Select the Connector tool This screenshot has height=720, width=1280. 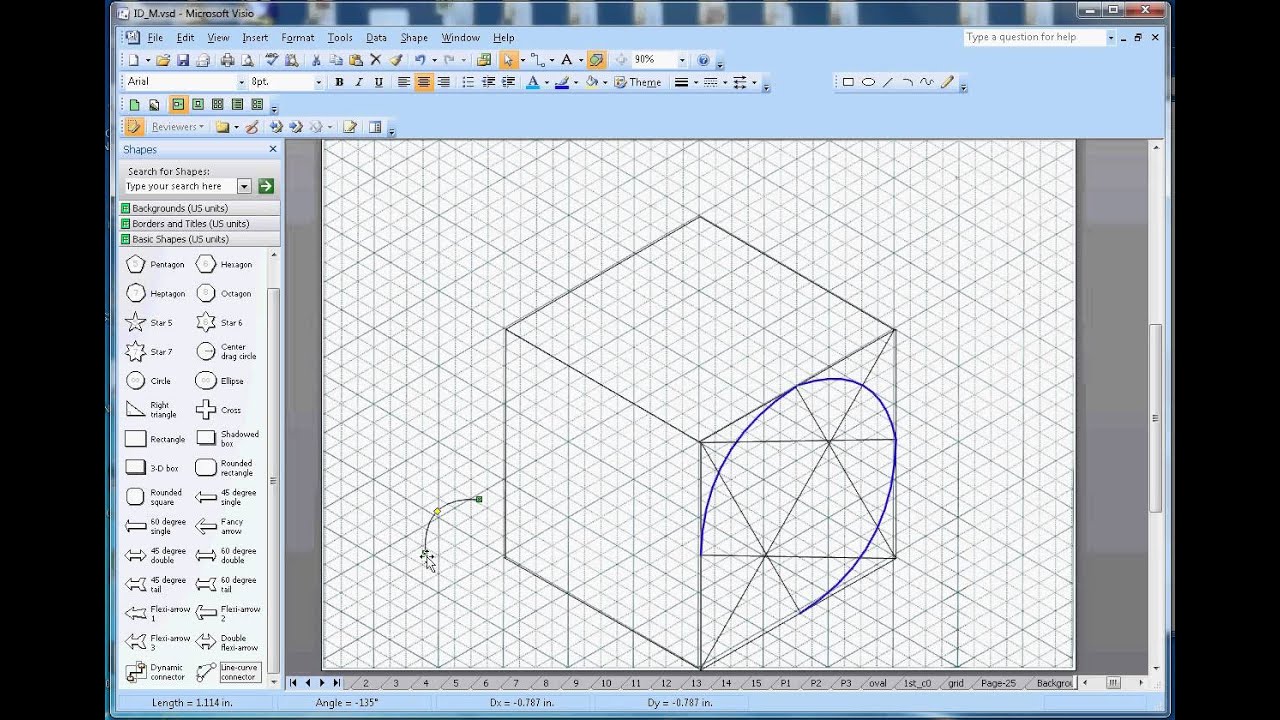pyautogui.click(x=536, y=60)
